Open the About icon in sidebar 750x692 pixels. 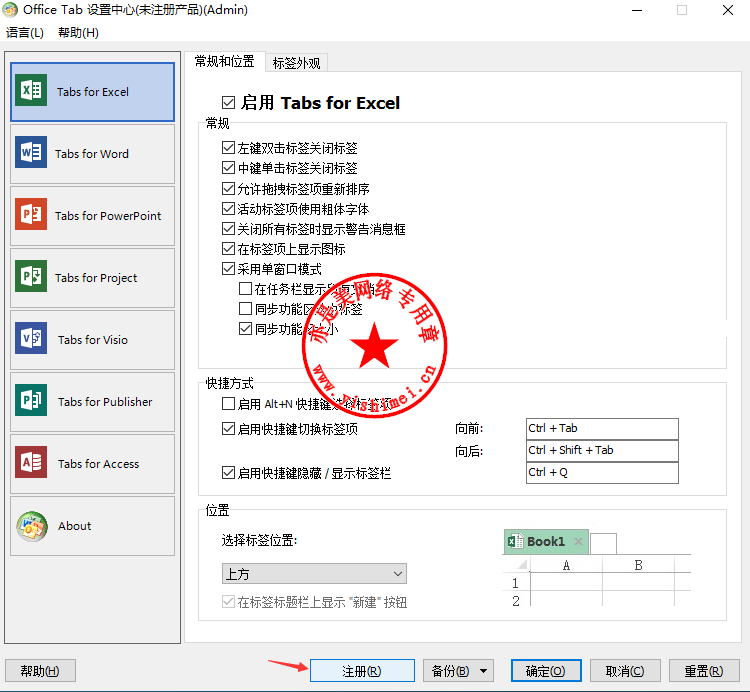pyautogui.click(x=32, y=526)
